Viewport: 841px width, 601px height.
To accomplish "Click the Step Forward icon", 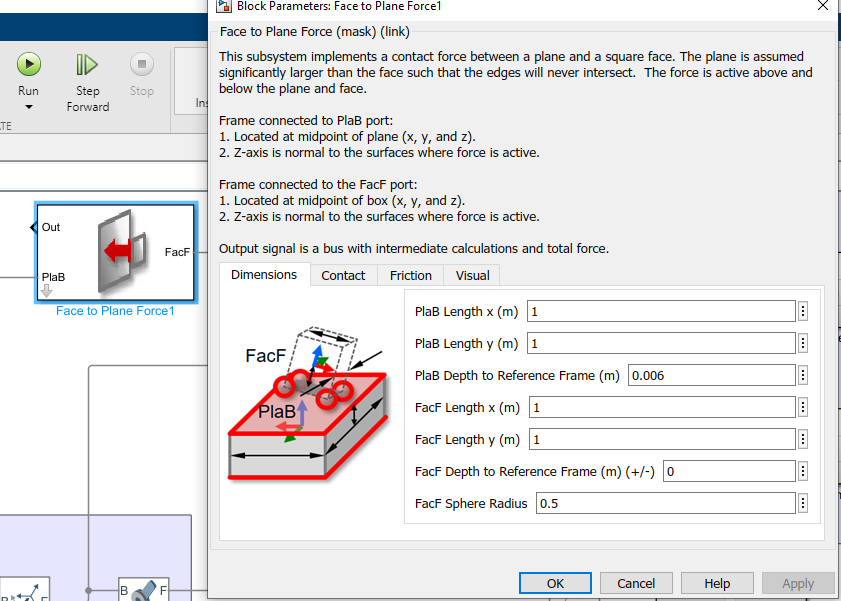I will click(87, 65).
